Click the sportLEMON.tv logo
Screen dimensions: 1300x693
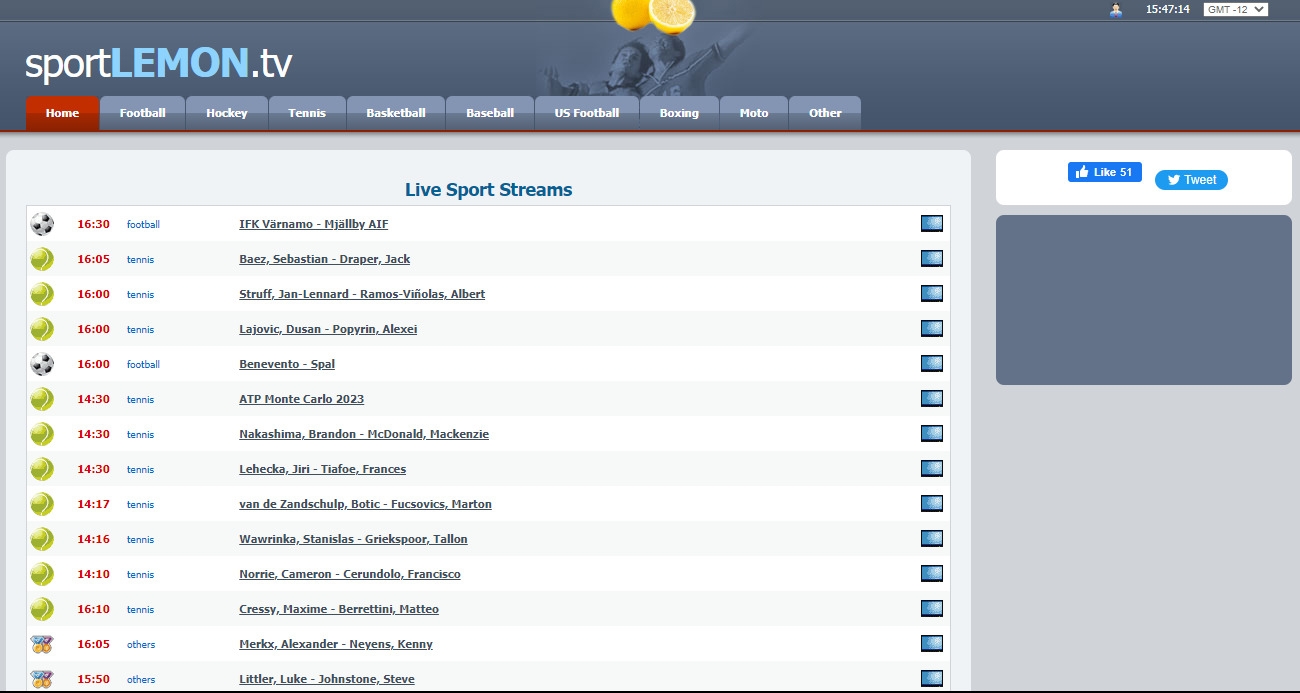tap(159, 63)
